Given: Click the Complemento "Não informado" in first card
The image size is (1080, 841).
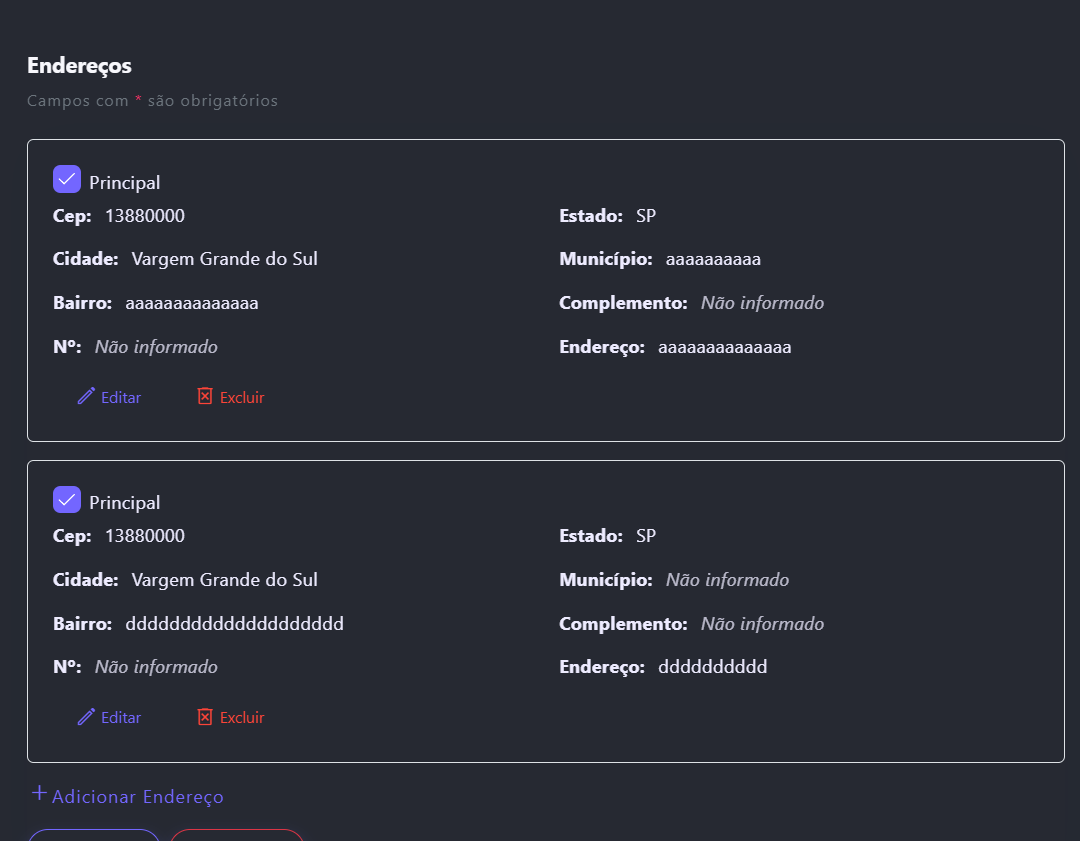Looking at the screenshot, I should pyautogui.click(x=762, y=303).
